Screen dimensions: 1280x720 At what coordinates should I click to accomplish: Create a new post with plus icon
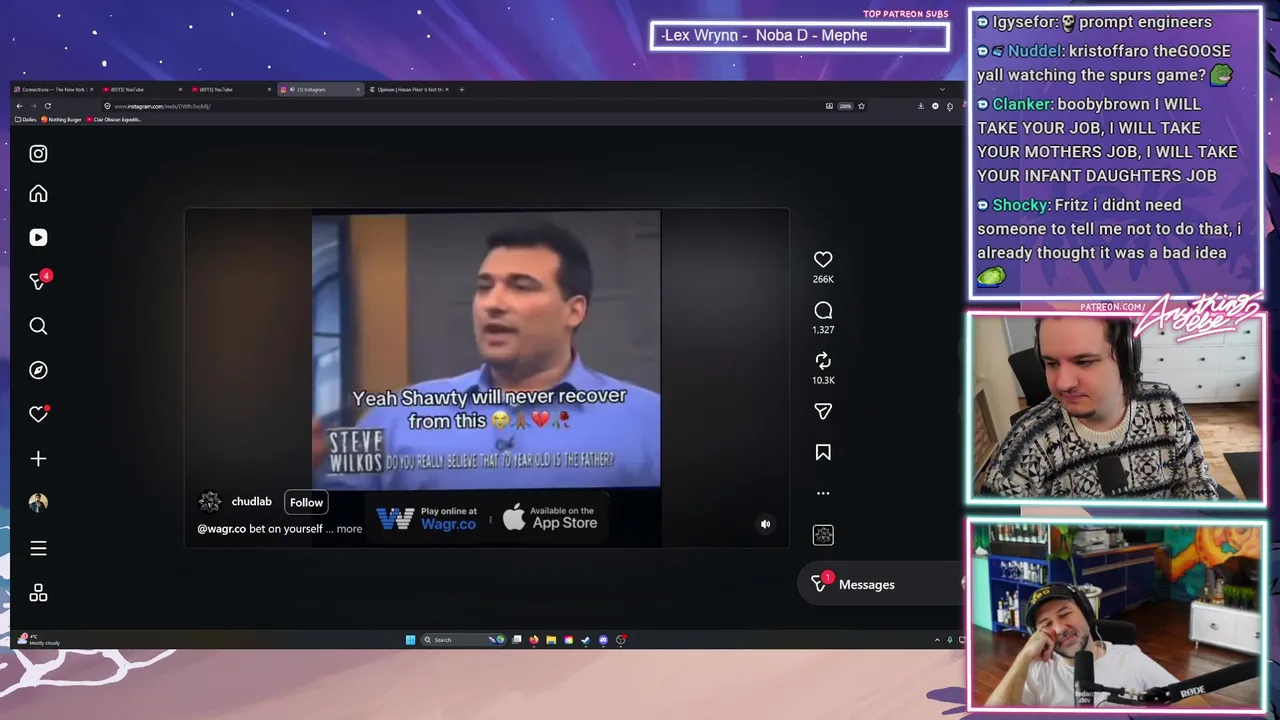click(38, 458)
